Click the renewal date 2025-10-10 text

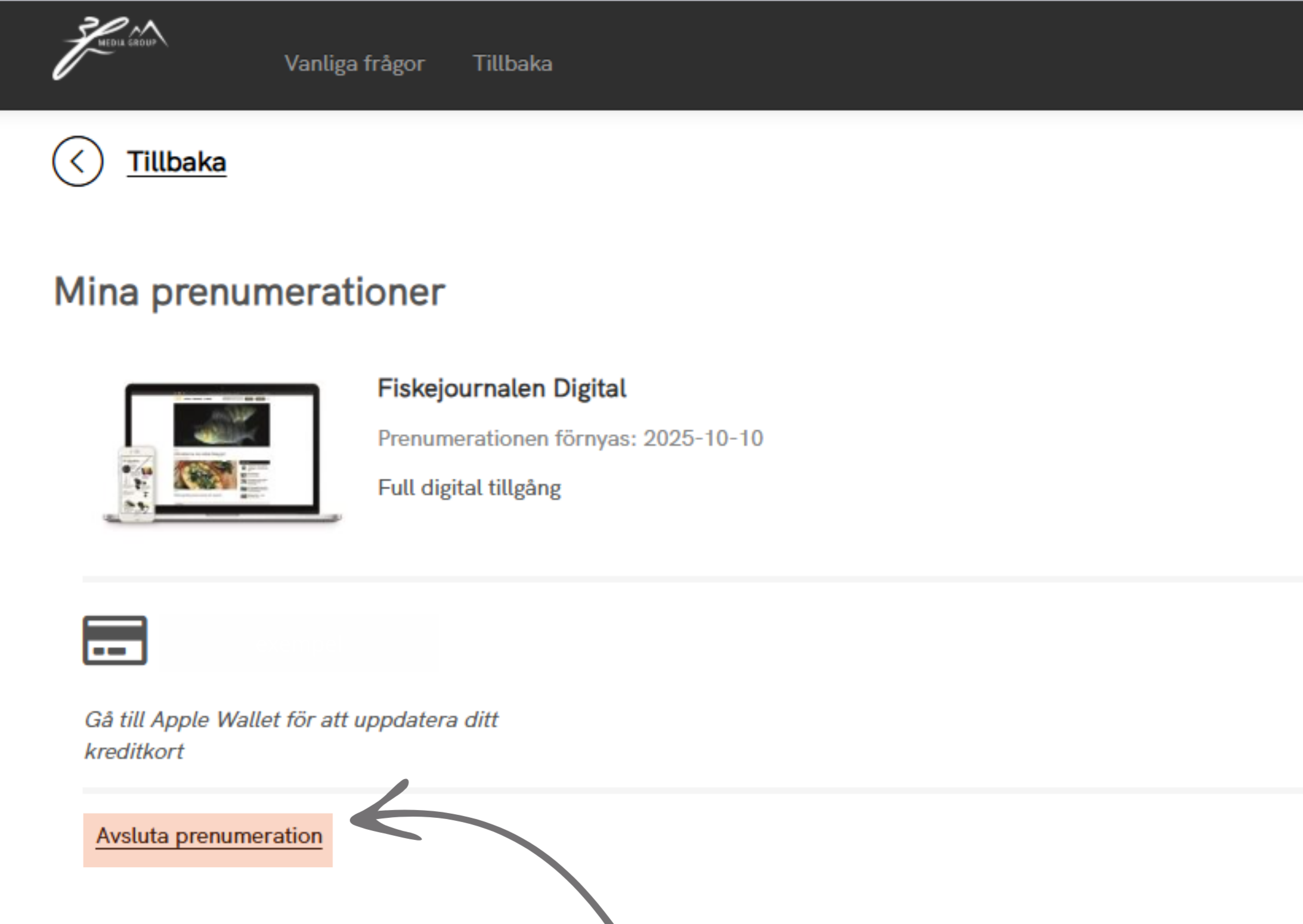click(702, 439)
